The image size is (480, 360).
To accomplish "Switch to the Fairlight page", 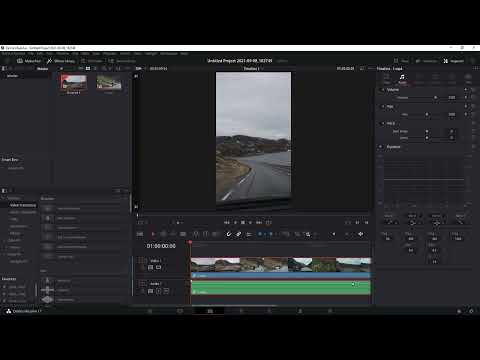I will pos(300,311).
